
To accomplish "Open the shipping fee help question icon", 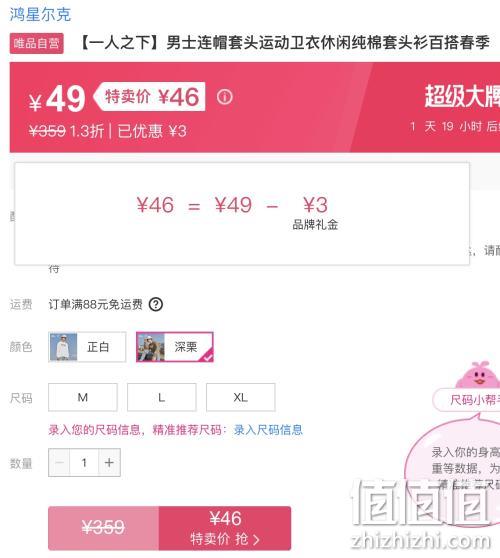I will point(156,305).
